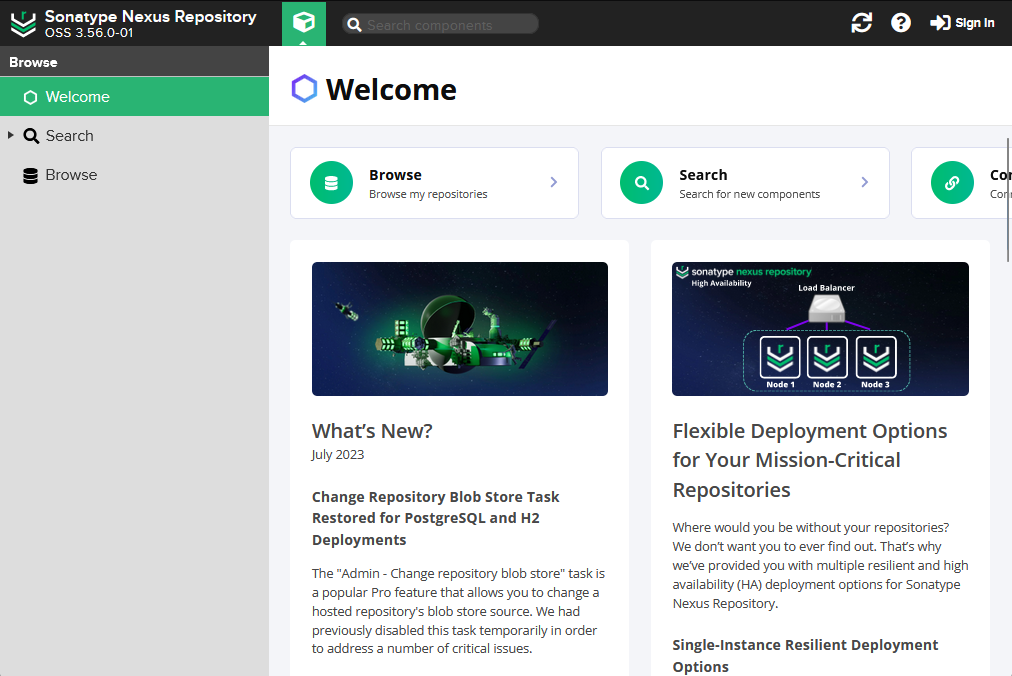The image size is (1012, 676).
Task: Open the Browse cube icon in header
Action: [x=303, y=23]
